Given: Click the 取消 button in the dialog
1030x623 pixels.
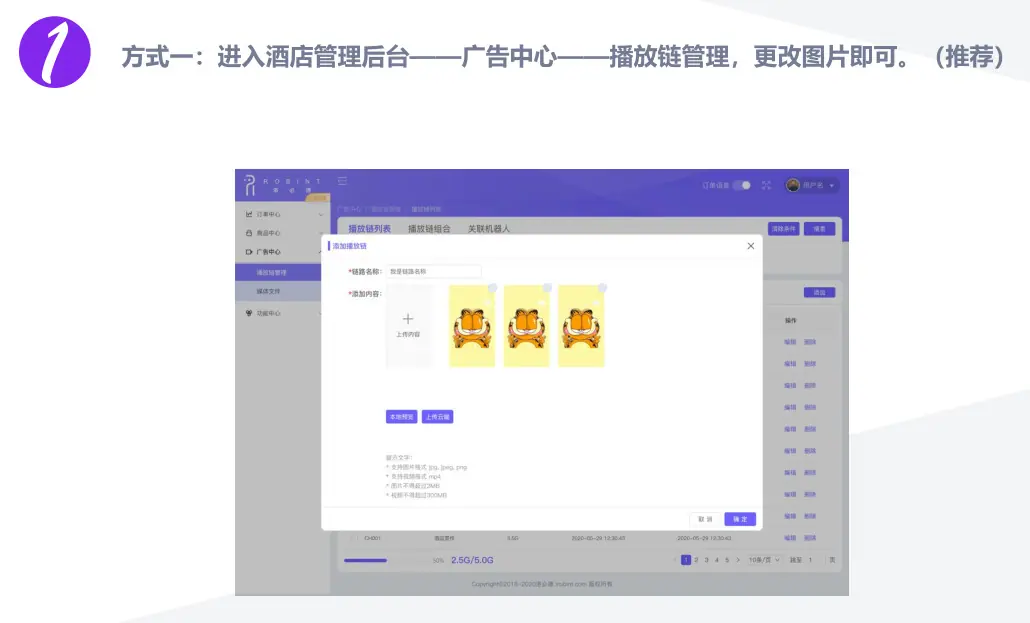Looking at the screenshot, I should (705, 519).
